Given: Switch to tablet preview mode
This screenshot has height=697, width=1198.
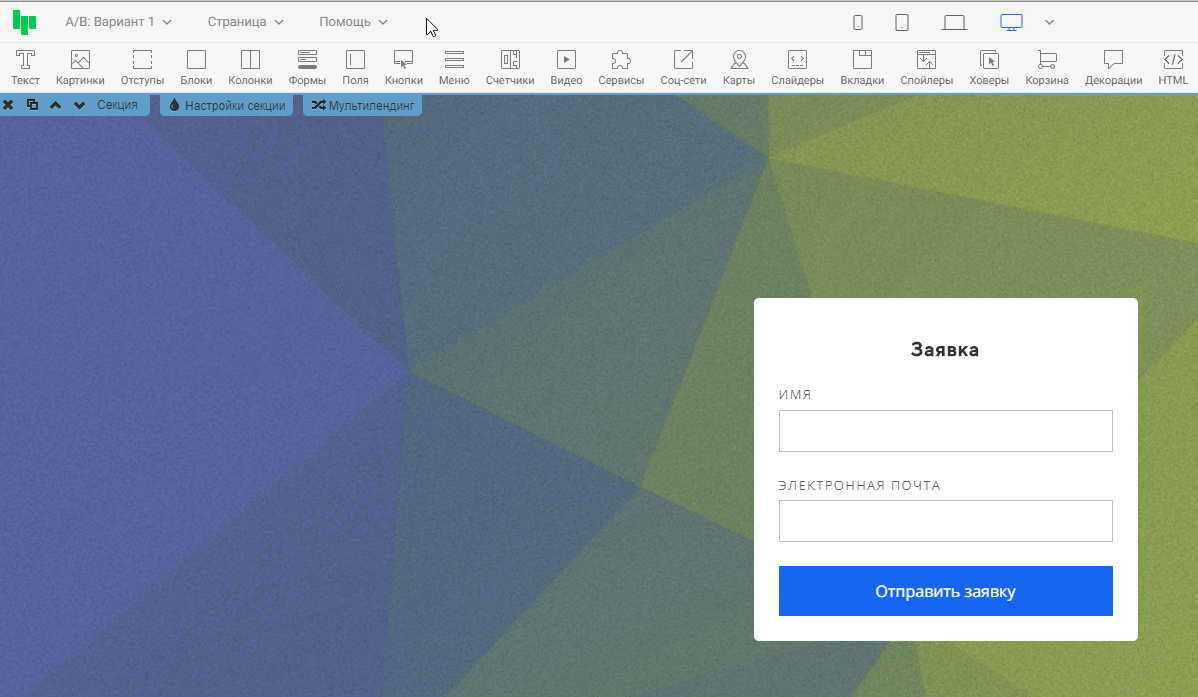Looking at the screenshot, I should [901, 22].
